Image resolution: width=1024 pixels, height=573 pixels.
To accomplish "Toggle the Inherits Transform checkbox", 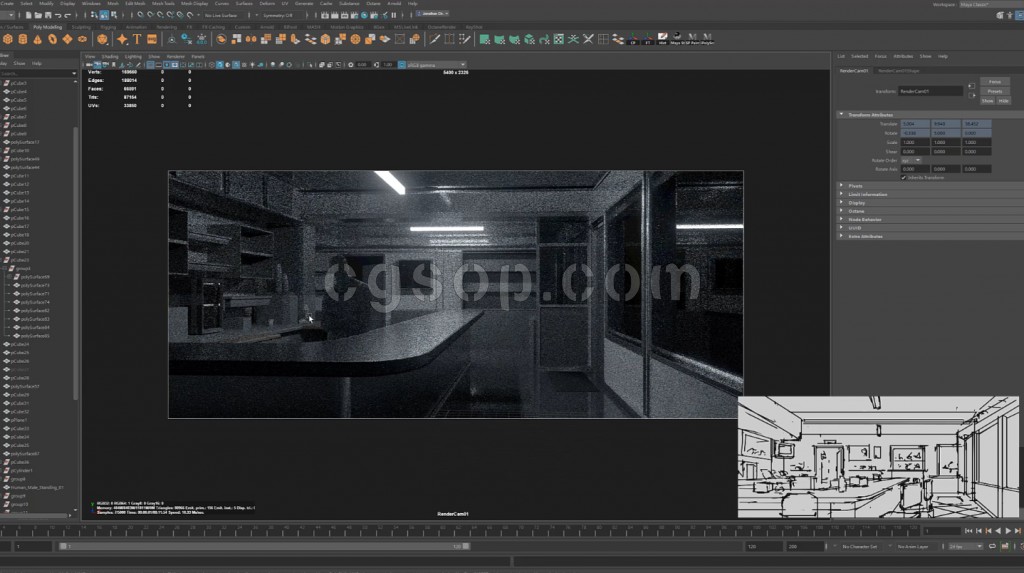I will (904, 178).
